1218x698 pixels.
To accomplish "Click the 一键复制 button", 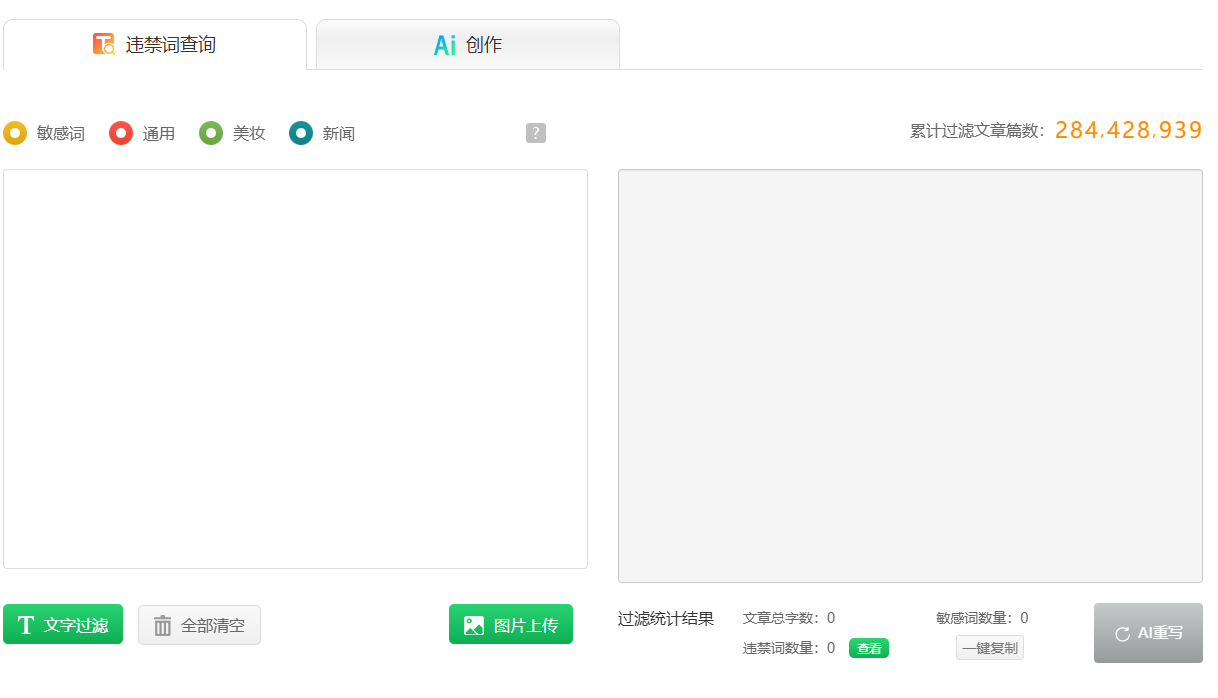I will point(989,647).
